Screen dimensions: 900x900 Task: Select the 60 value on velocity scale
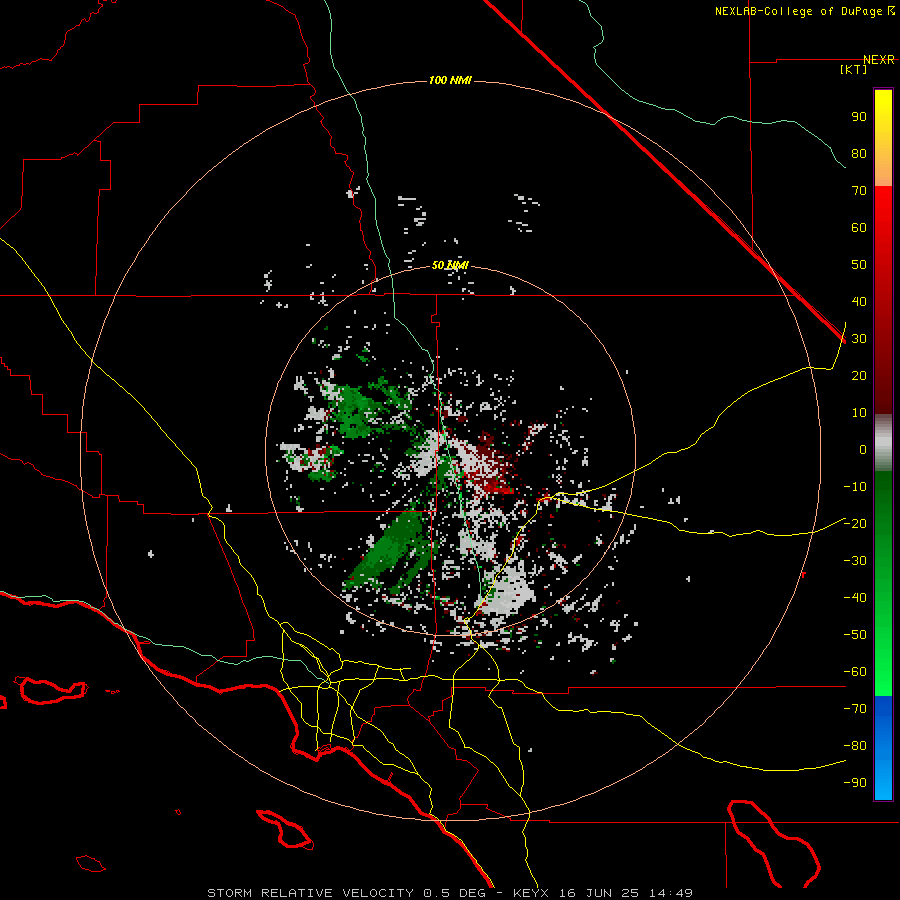(859, 228)
